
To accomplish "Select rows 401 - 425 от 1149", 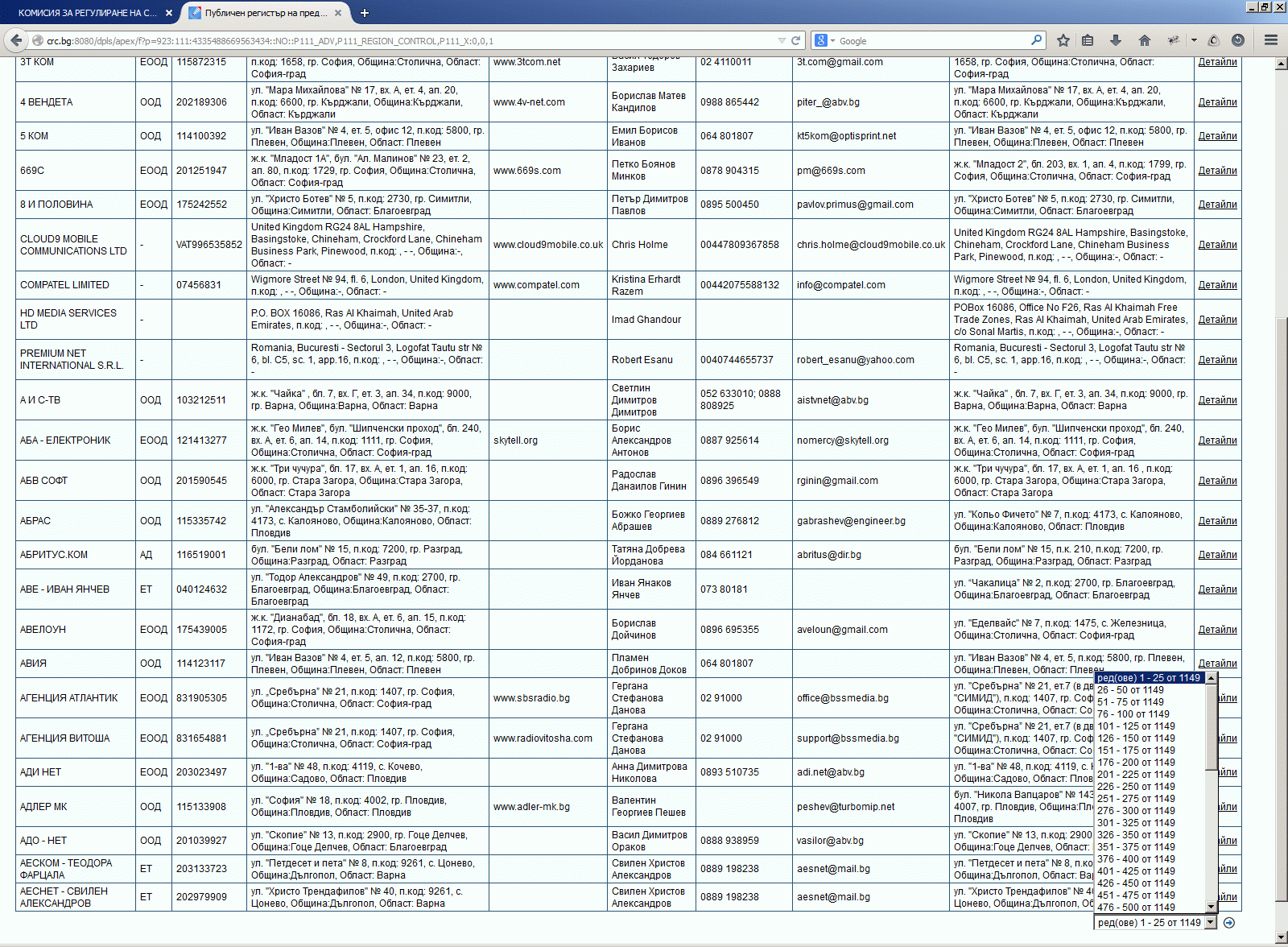I will 1136,871.
